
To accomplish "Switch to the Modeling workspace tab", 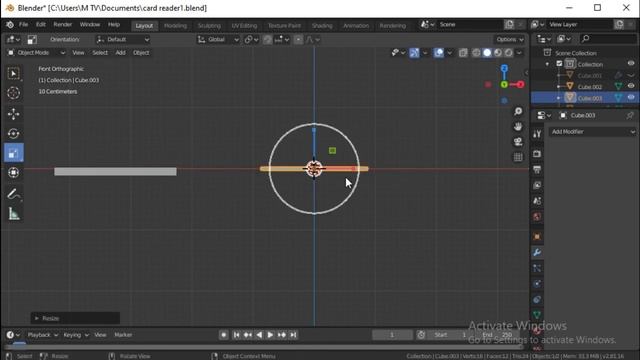I will [175, 26].
